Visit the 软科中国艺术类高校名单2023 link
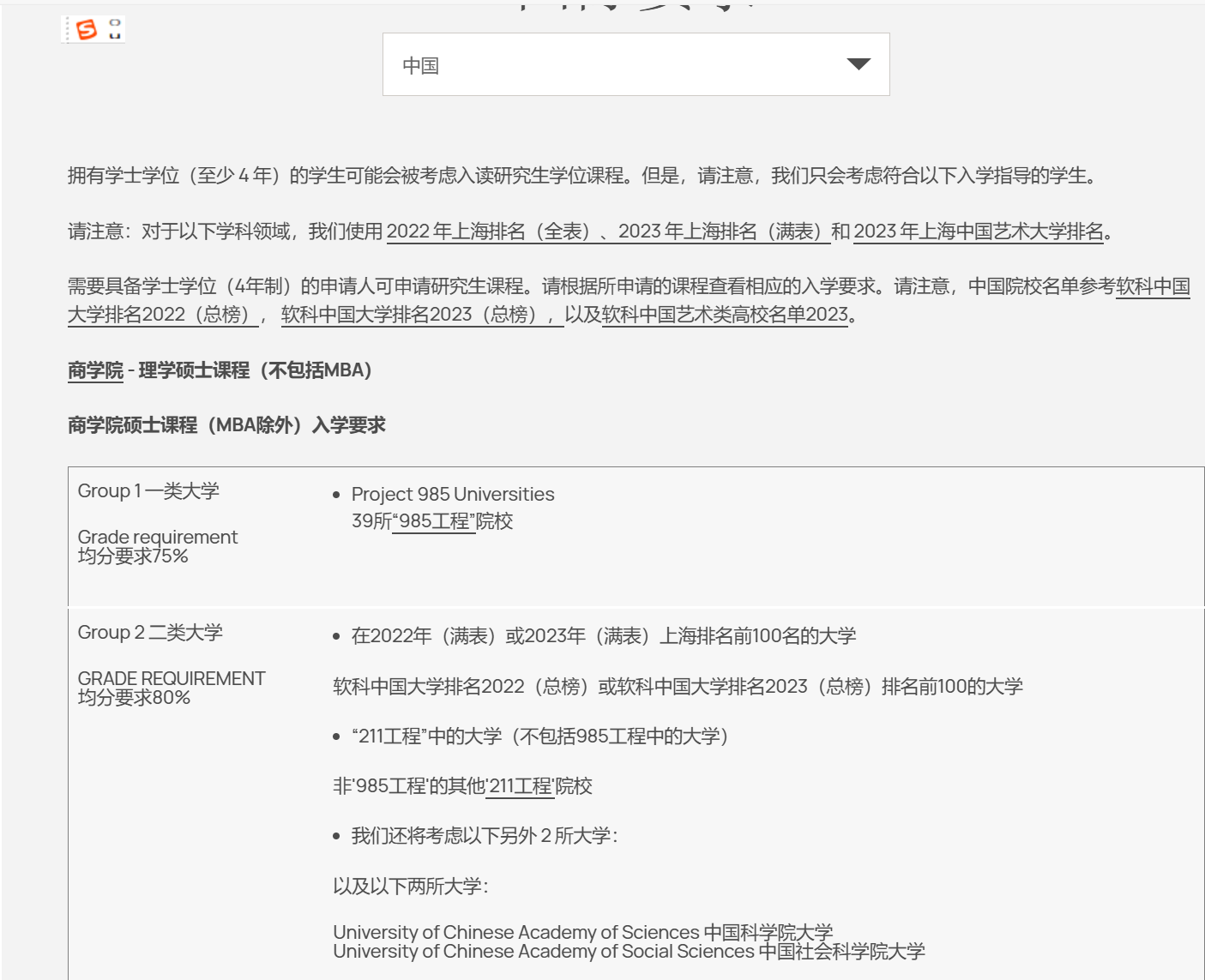1205x980 pixels. tap(725, 315)
